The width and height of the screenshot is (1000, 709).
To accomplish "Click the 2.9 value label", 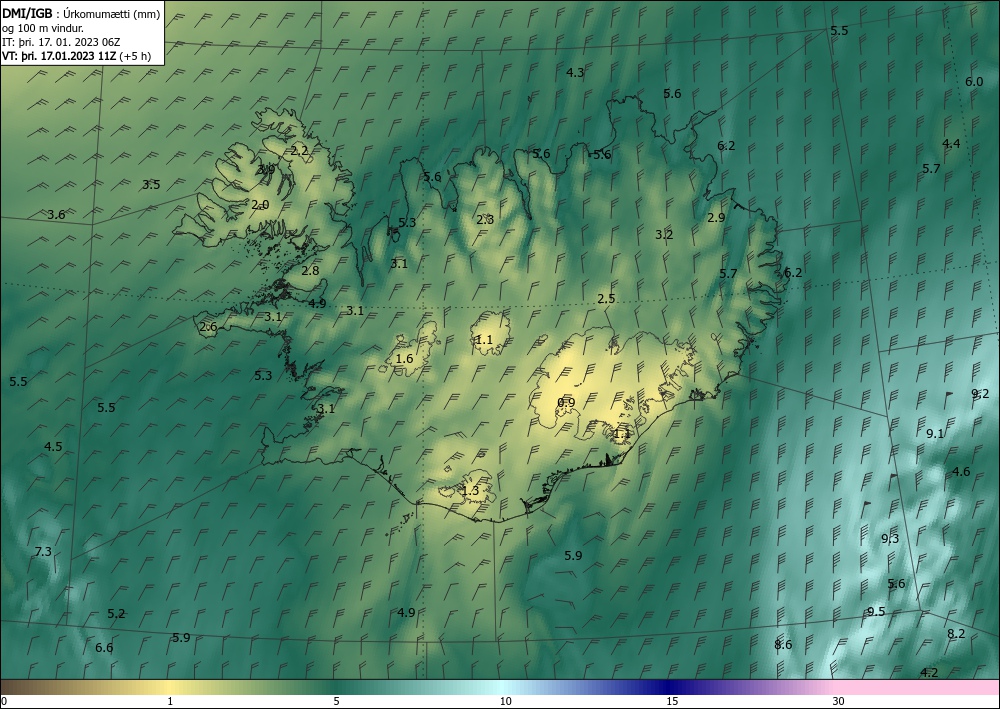I will click(716, 217).
